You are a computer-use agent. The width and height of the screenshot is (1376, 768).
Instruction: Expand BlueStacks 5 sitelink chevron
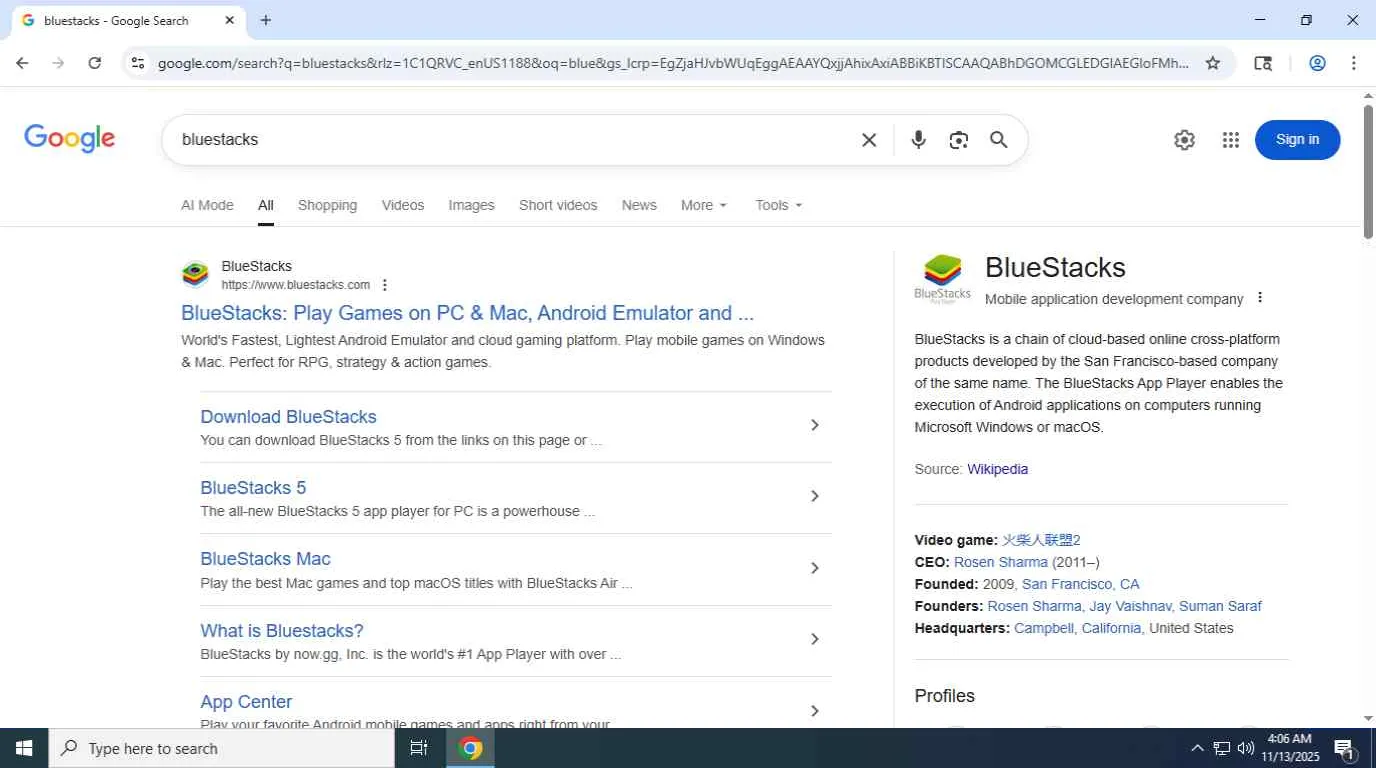click(814, 496)
